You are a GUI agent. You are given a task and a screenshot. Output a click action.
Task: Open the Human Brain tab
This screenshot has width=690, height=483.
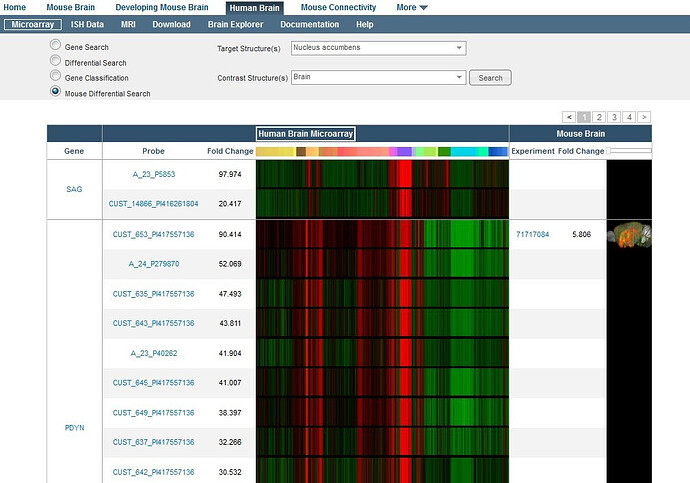click(254, 8)
